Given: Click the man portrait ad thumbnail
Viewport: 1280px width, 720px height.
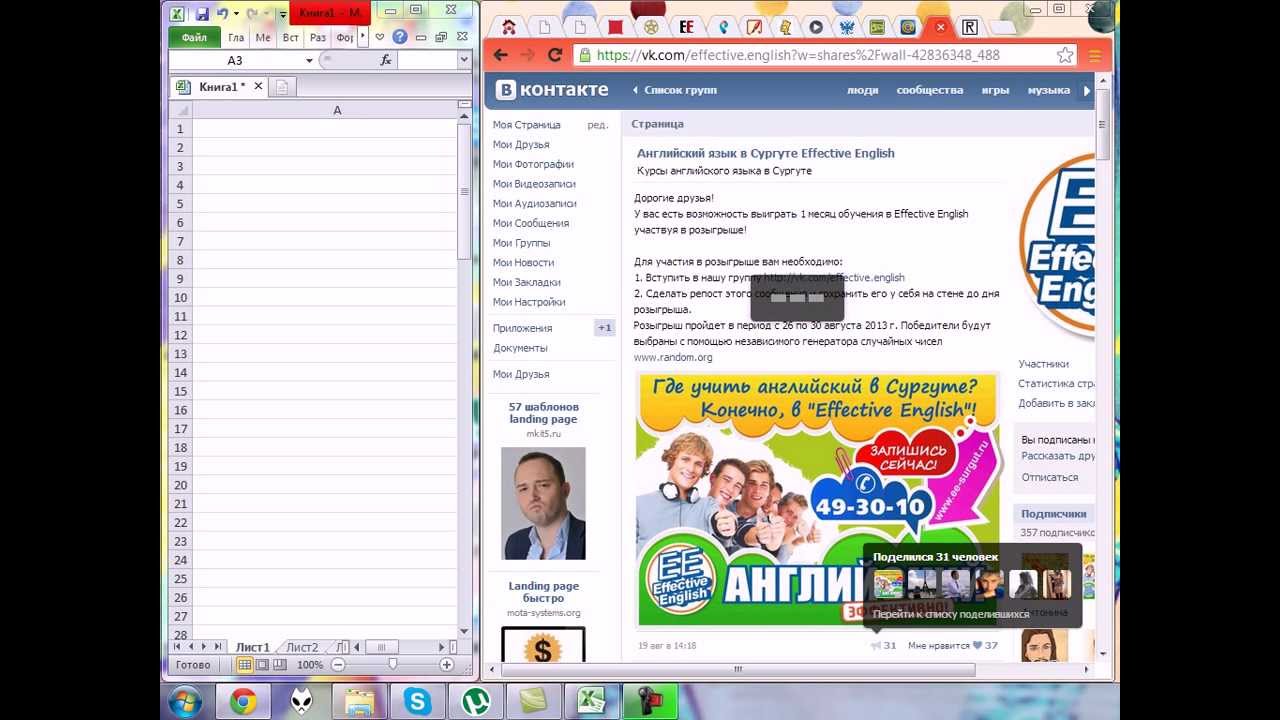Looking at the screenshot, I should [x=543, y=503].
